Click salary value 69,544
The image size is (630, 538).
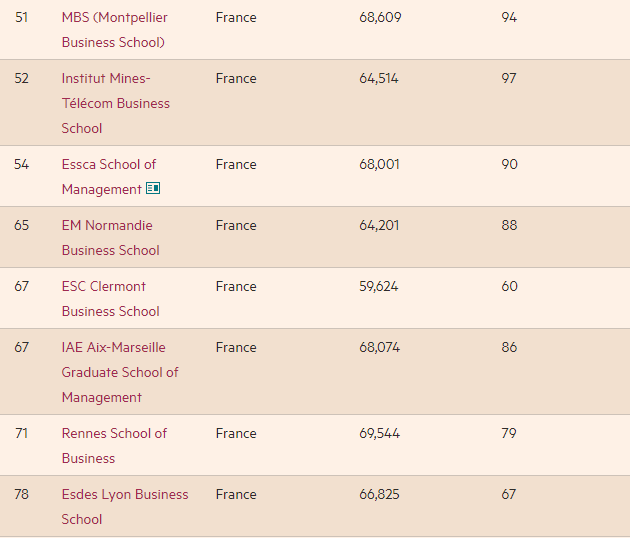[x=379, y=434]
